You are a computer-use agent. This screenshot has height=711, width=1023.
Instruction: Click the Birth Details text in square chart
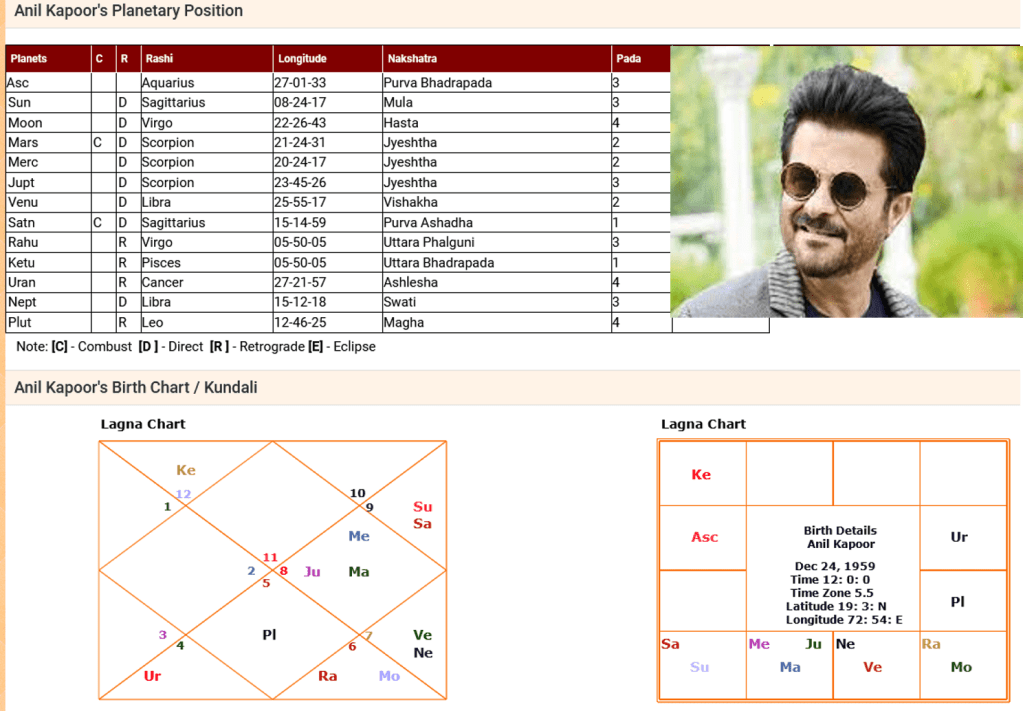[840, 531]
